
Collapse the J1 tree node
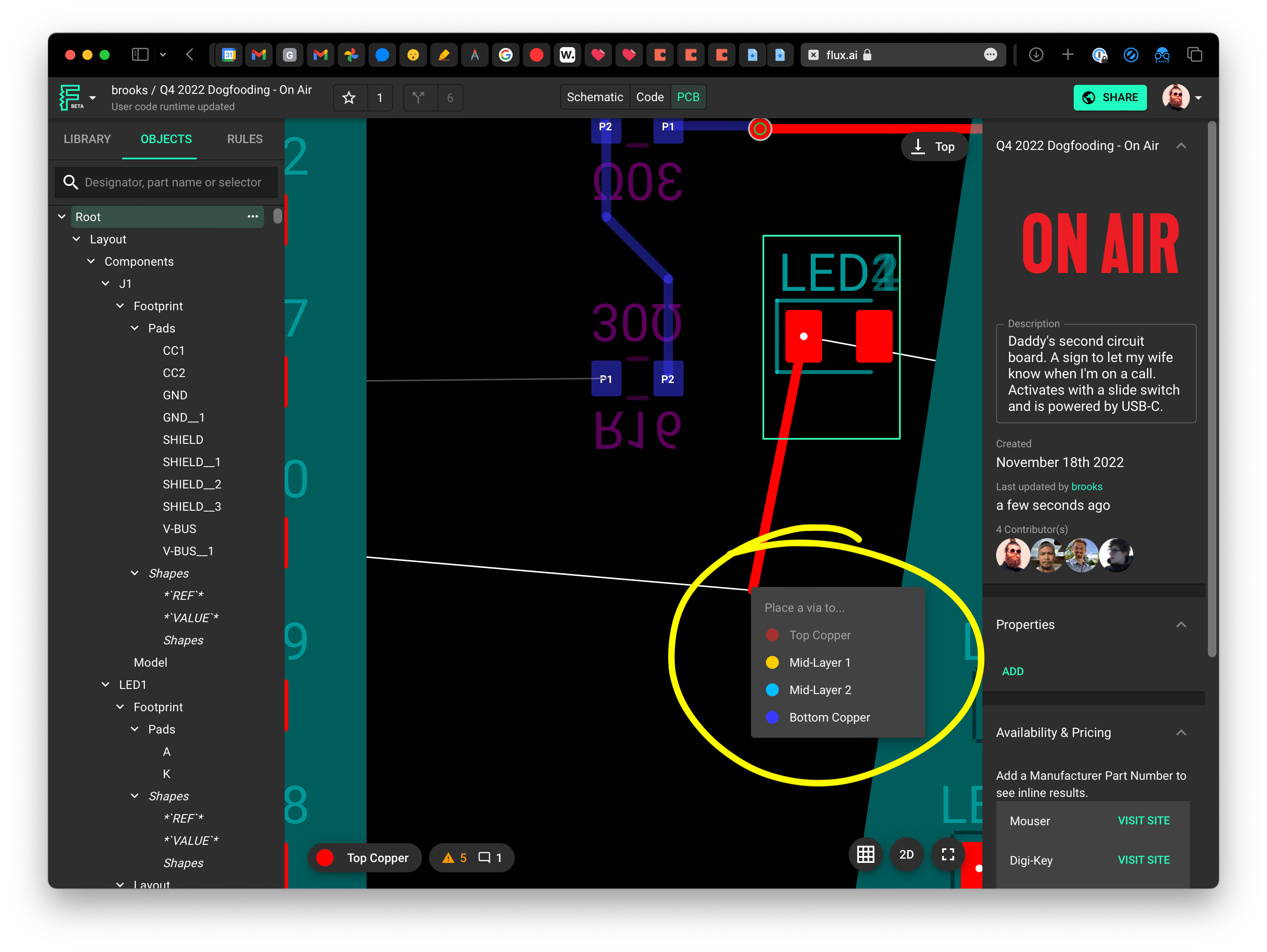pos(105,283)
